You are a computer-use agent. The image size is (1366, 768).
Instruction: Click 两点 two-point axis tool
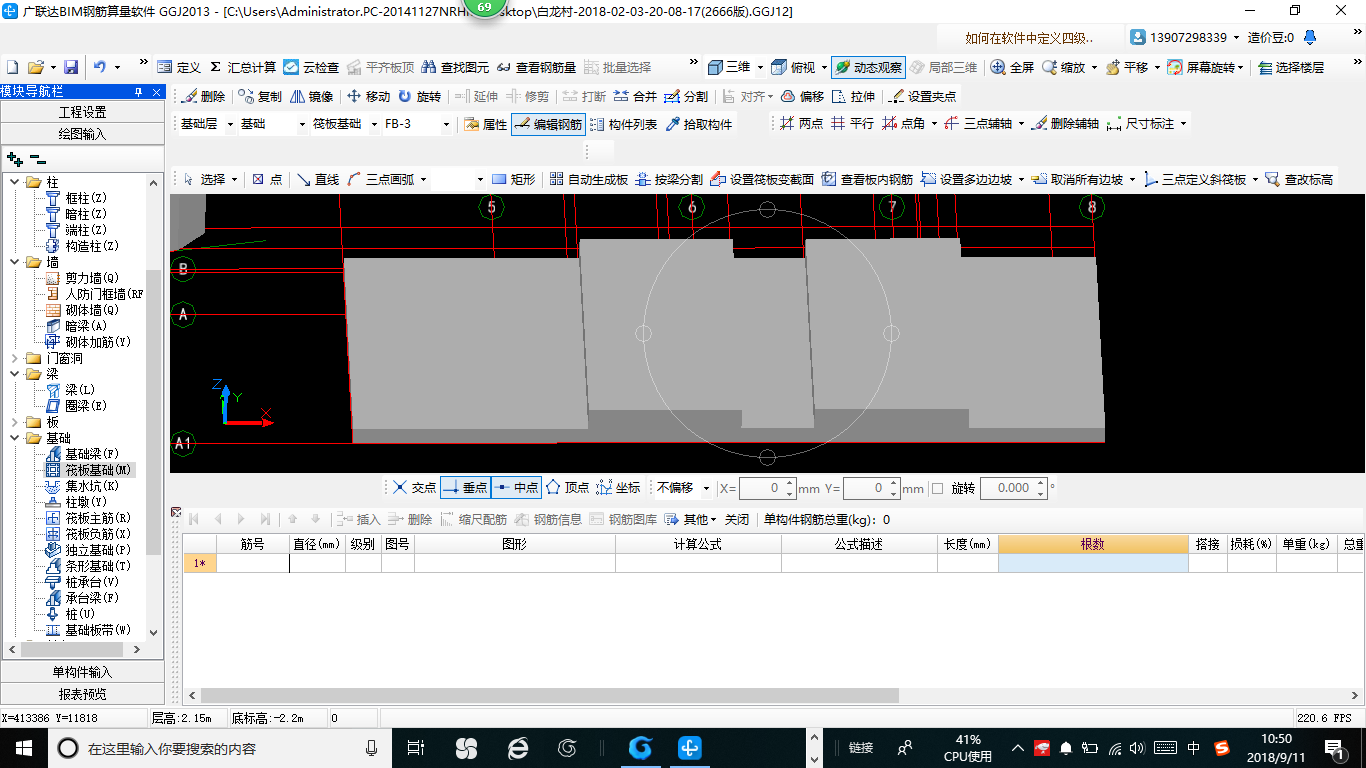click(x=801, y=124)
